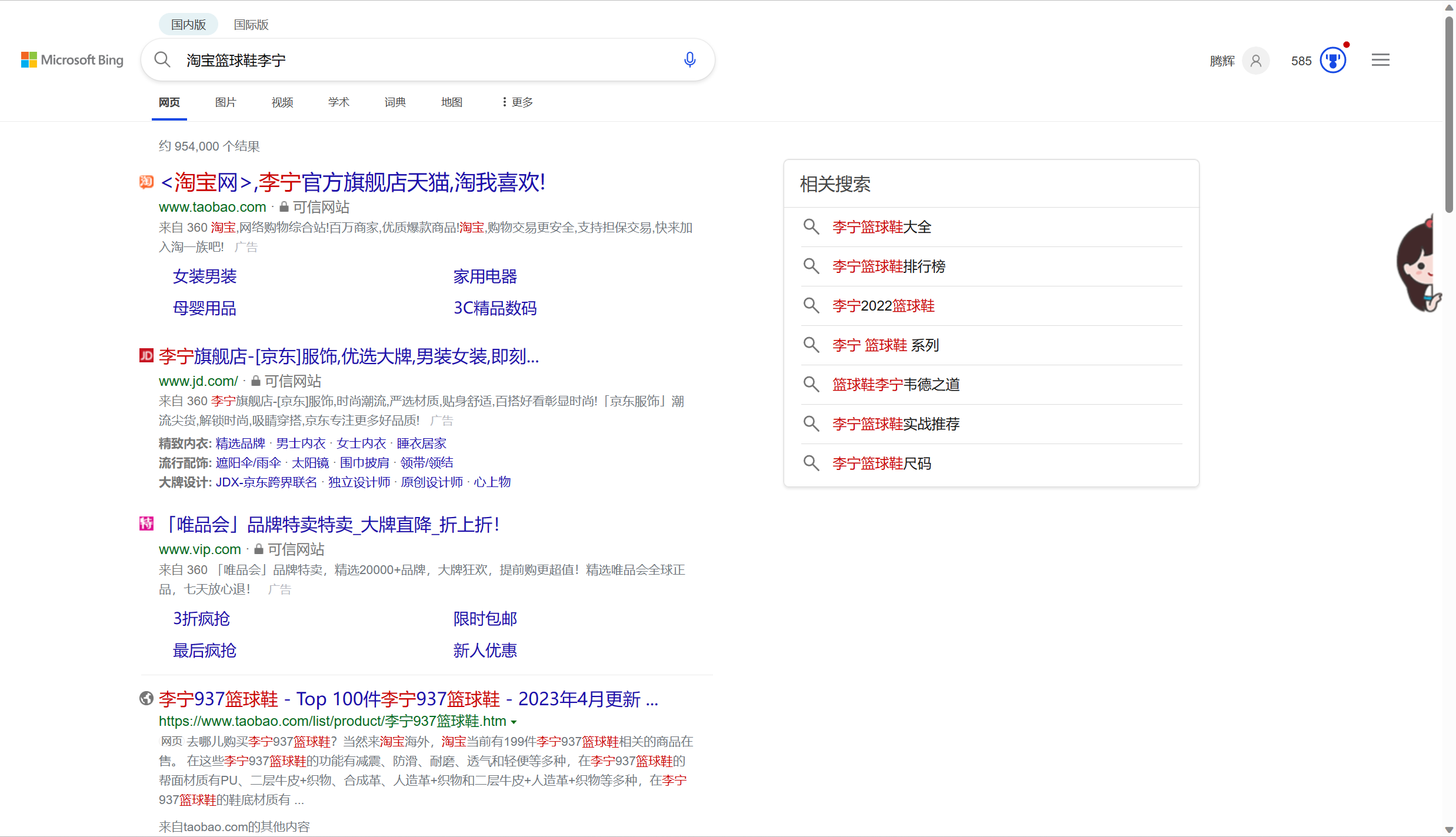Click www.jd.com/ green URL
This screenshot has height=837, width=1456.
[x=198, y=381]
